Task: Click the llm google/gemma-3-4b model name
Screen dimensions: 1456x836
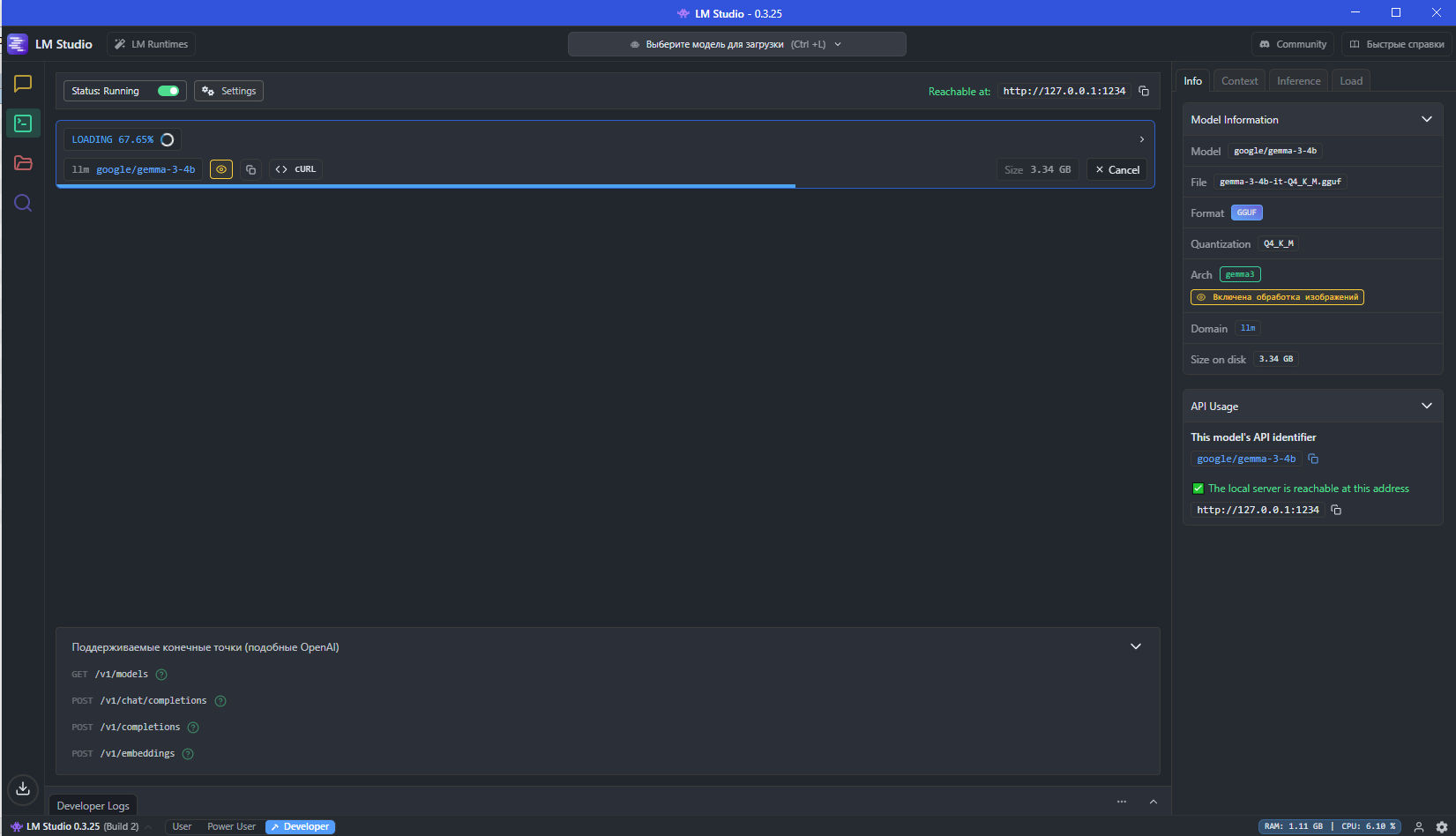Action: coord(133,169)
